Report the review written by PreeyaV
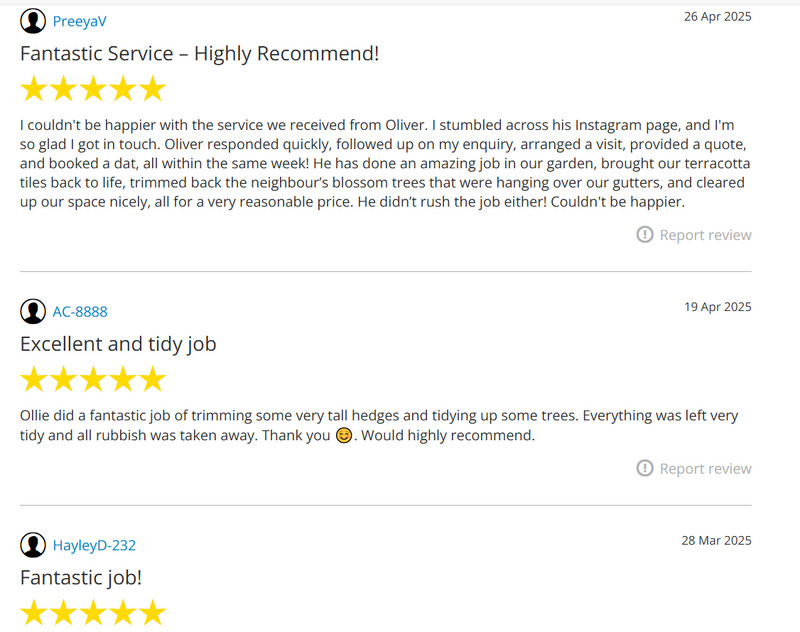This screenshot has width=800, height=632. click(x=705, y=235)
